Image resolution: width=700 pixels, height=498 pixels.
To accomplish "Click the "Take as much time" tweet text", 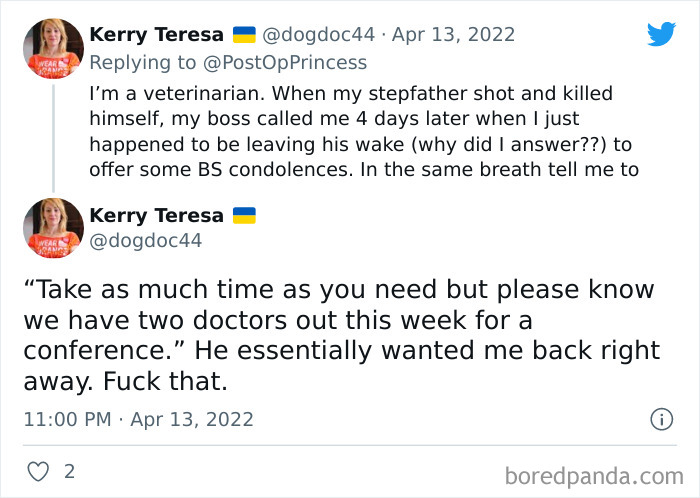I will [x=340, y=336].
